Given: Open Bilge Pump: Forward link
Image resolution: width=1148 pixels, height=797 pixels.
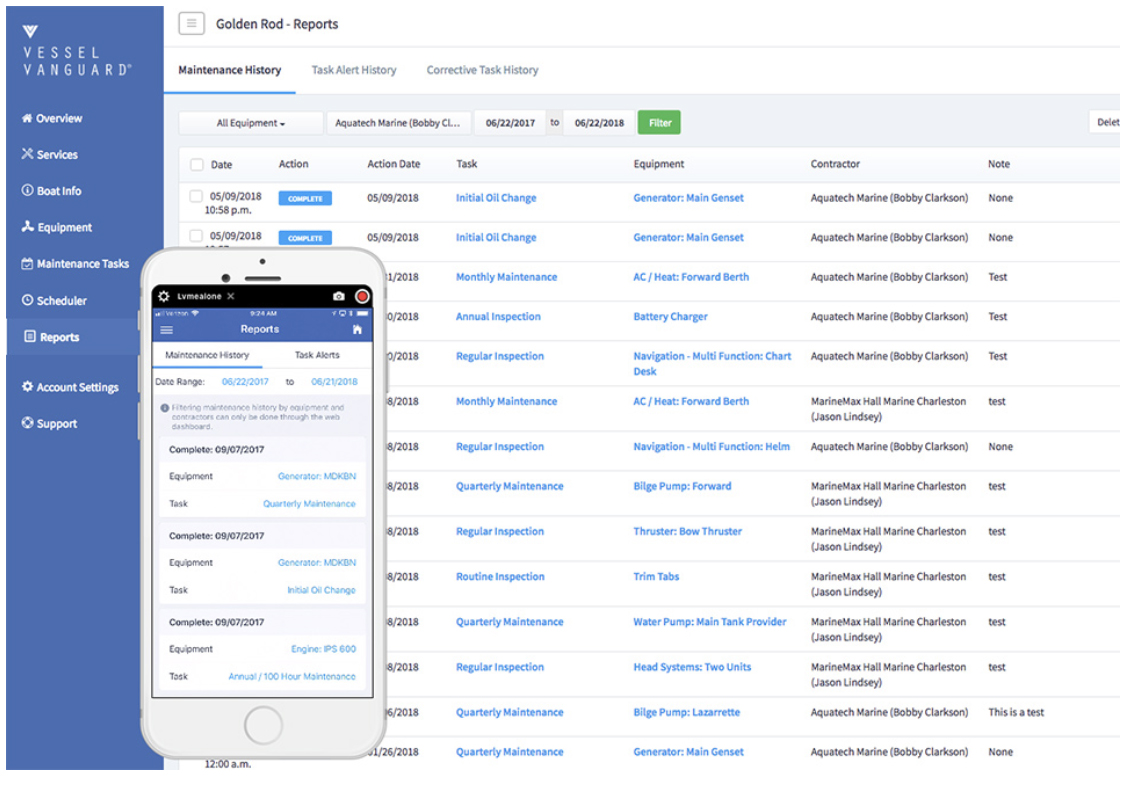Looking at the screenshot, I should [682, 486].
